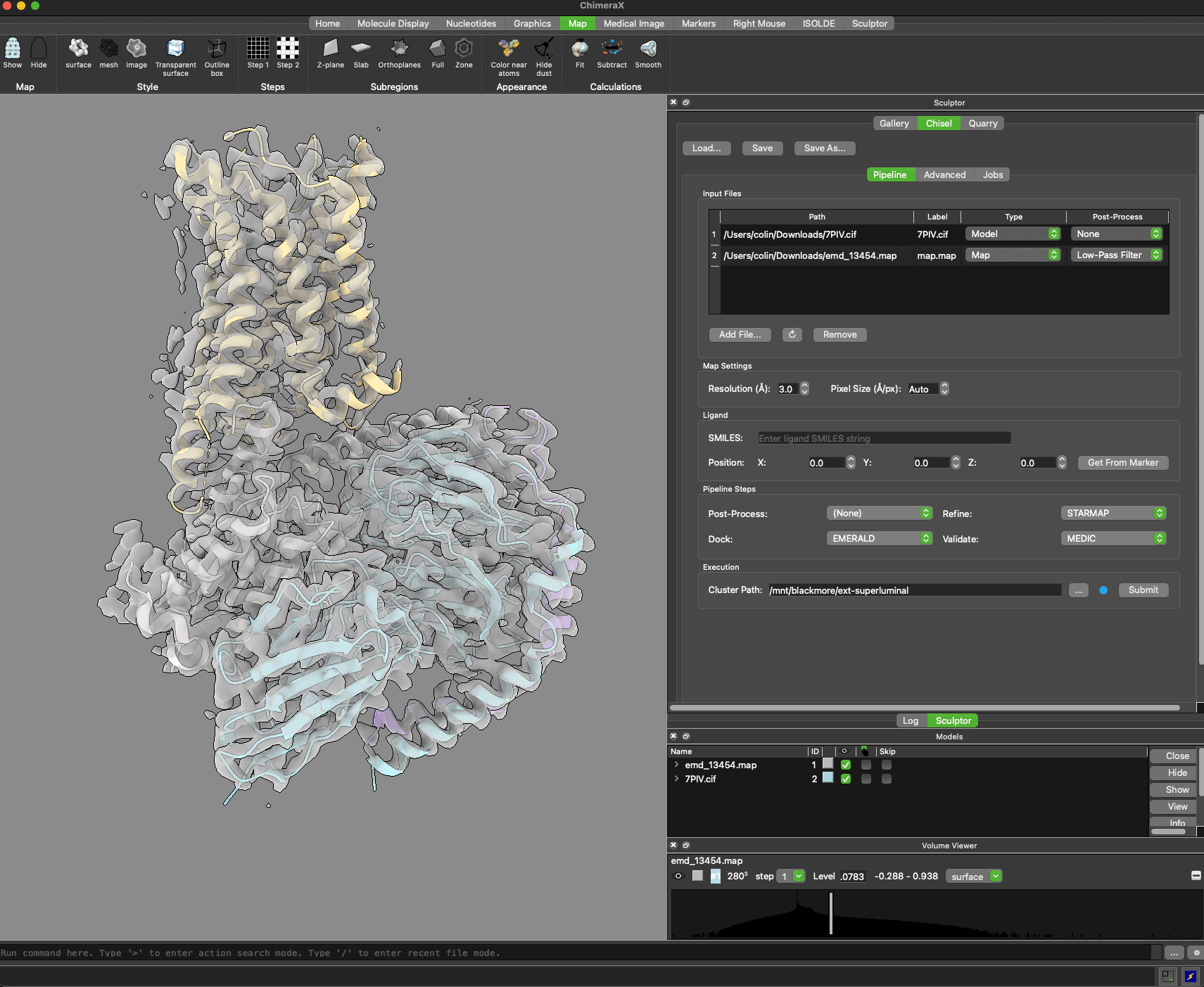Open the Advanced pipeline tab
The image size is (1204, 987).
click(x=944, y=174)
